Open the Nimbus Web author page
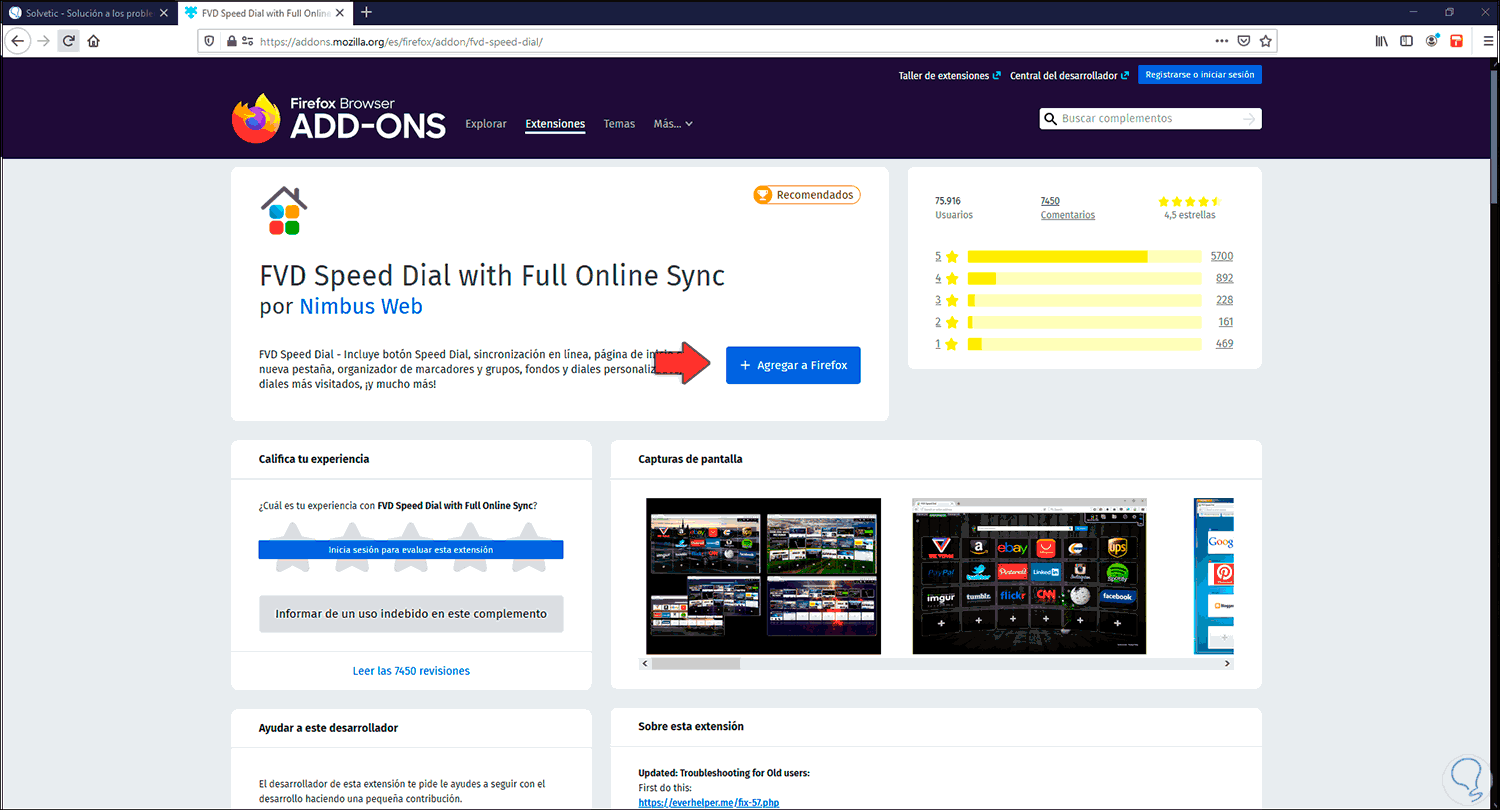This screenshot has height=810, width=1500. [361, 307]
